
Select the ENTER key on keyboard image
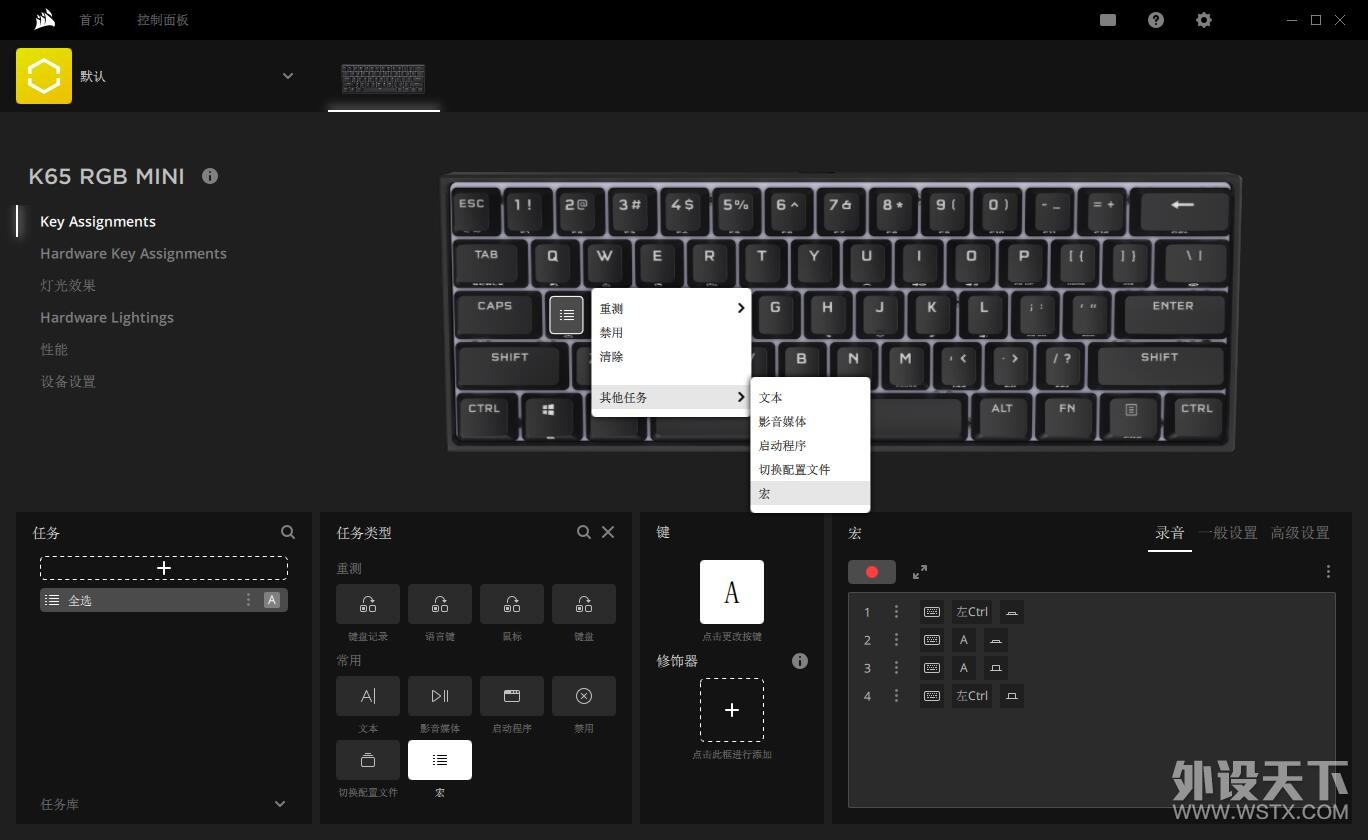tap(1172, 313)
